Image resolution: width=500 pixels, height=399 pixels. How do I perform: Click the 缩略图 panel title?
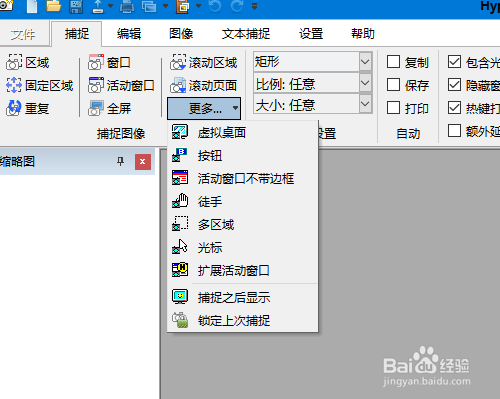coord(17,162)
